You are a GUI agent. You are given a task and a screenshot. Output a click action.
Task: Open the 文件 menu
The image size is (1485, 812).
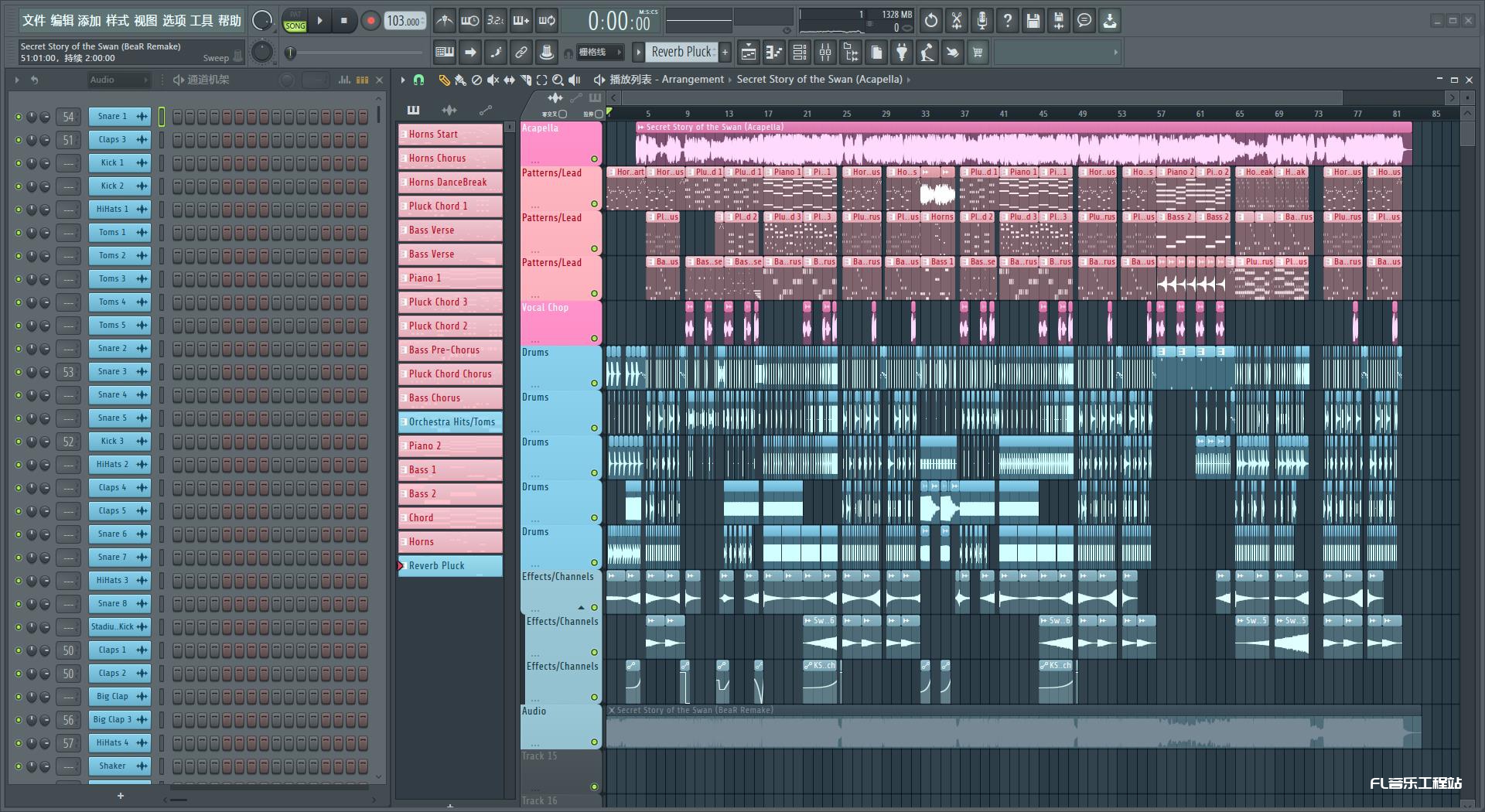[34, 21]
